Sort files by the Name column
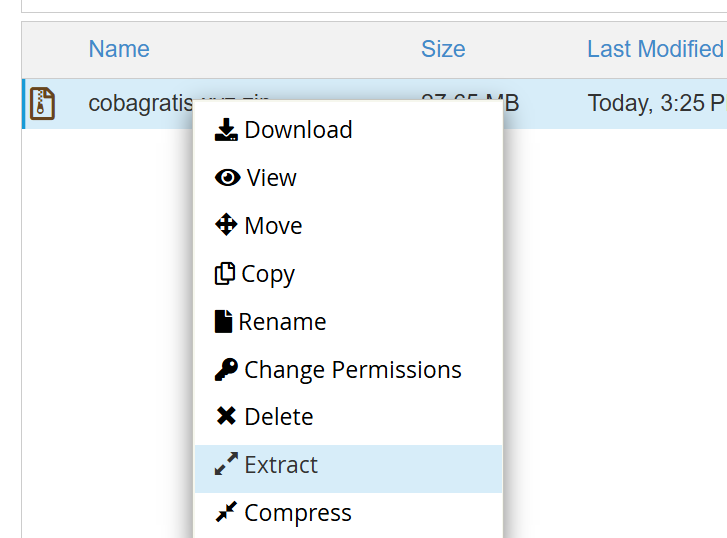This screenshot has width=727, height=538. (119, 49)
